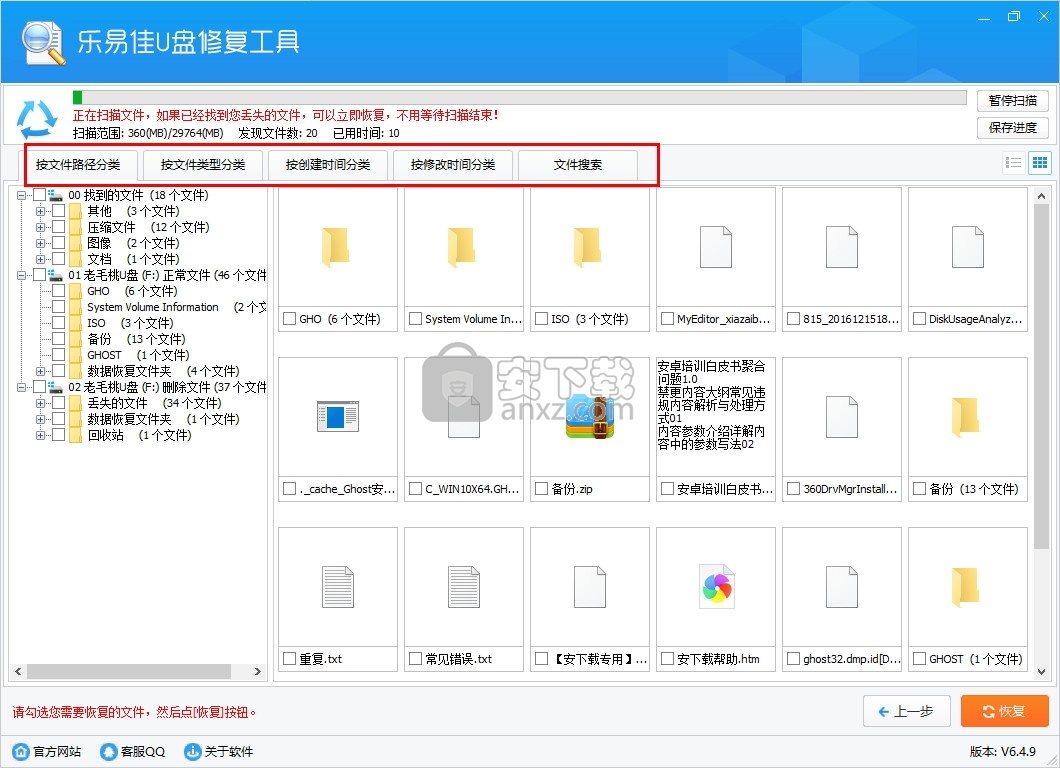Check the 重复.txt checkbox

click(x=289, y=658)
